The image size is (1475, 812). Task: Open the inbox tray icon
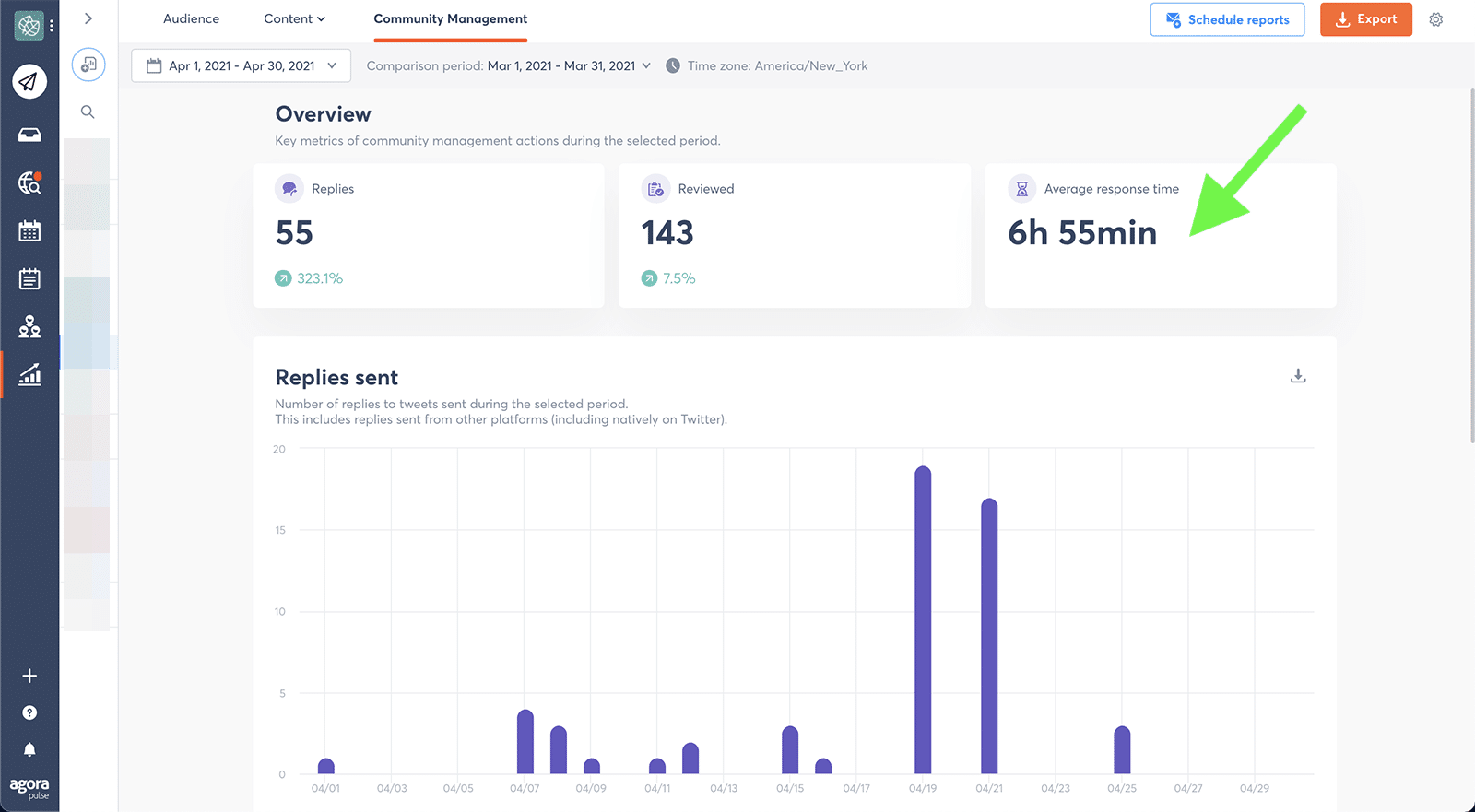coord(29,135)
